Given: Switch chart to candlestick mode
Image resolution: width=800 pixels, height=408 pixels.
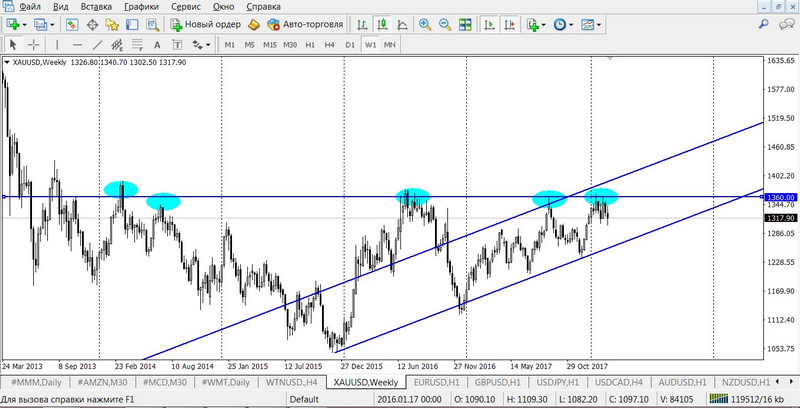Looking at the screenshot, I should (382, 24).
